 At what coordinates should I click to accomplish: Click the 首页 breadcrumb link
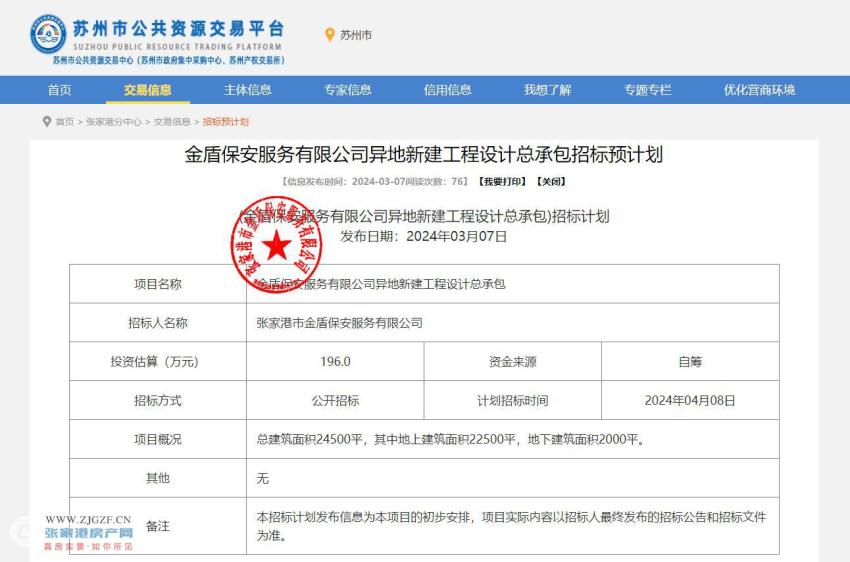(64, 122)
